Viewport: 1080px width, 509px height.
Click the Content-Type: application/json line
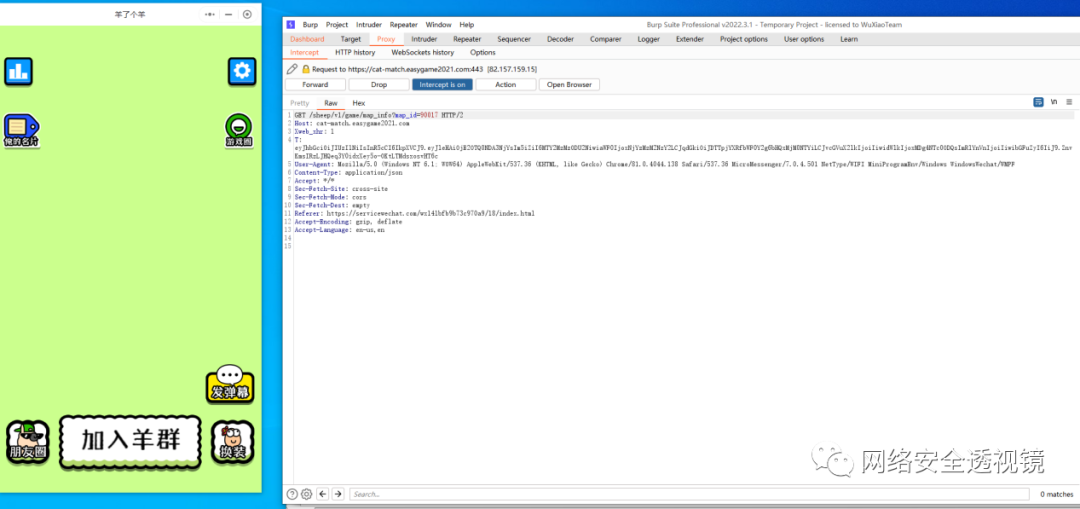pyautogui.click(x=348, y=173)
